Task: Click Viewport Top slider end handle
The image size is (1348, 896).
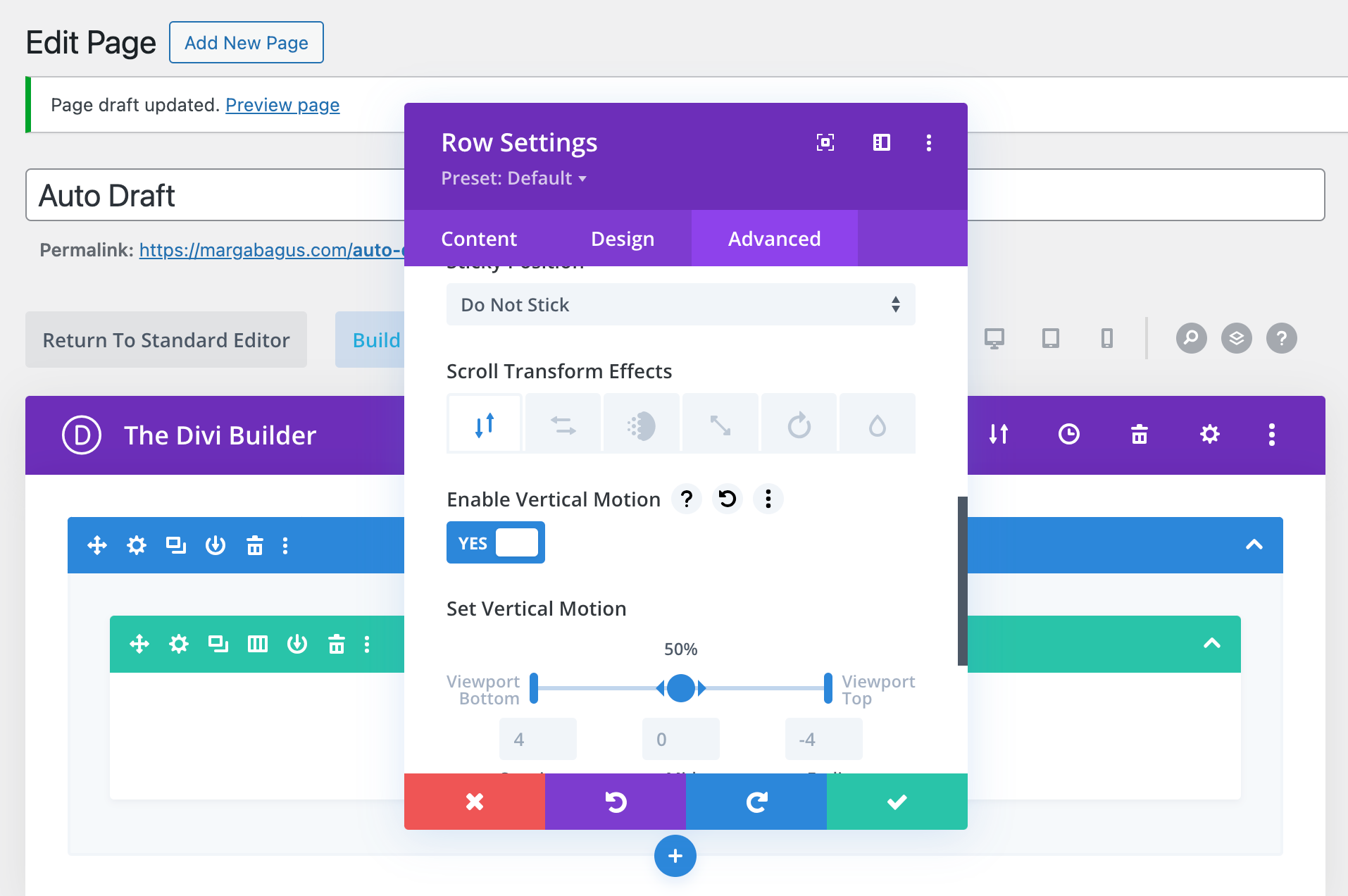Action: [828, 688]
